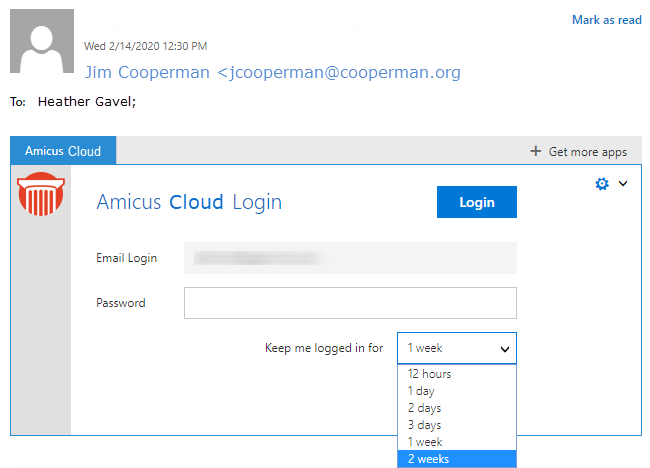Choose 3 days in the dropdown list
Image resolution: width=650 pixels, height=468 pixels.
(457, 425)
